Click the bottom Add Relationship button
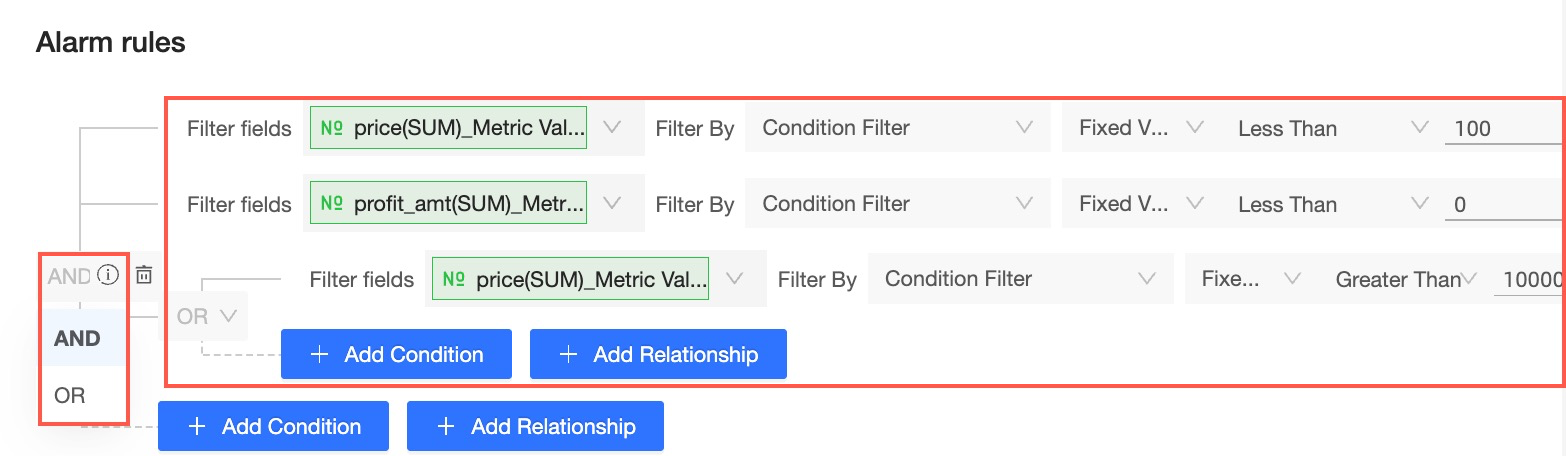 coord(535,427)
